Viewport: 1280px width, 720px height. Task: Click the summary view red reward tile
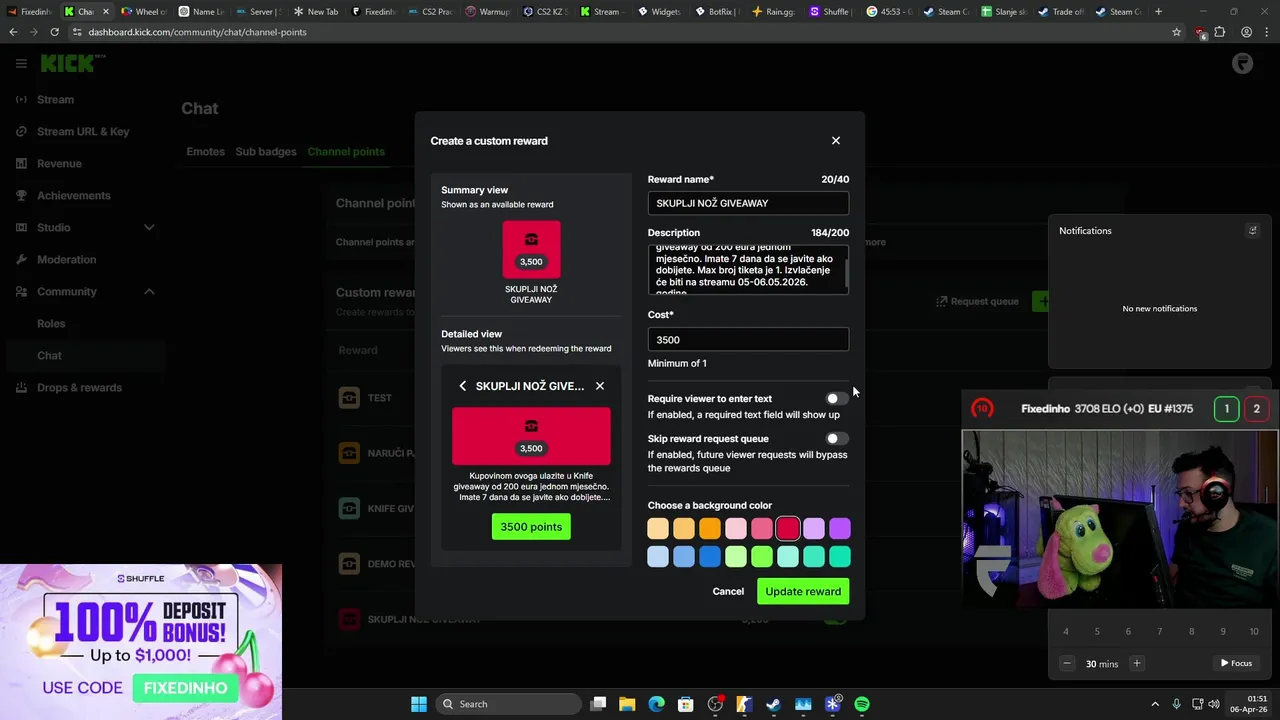(x=531, y=250)
